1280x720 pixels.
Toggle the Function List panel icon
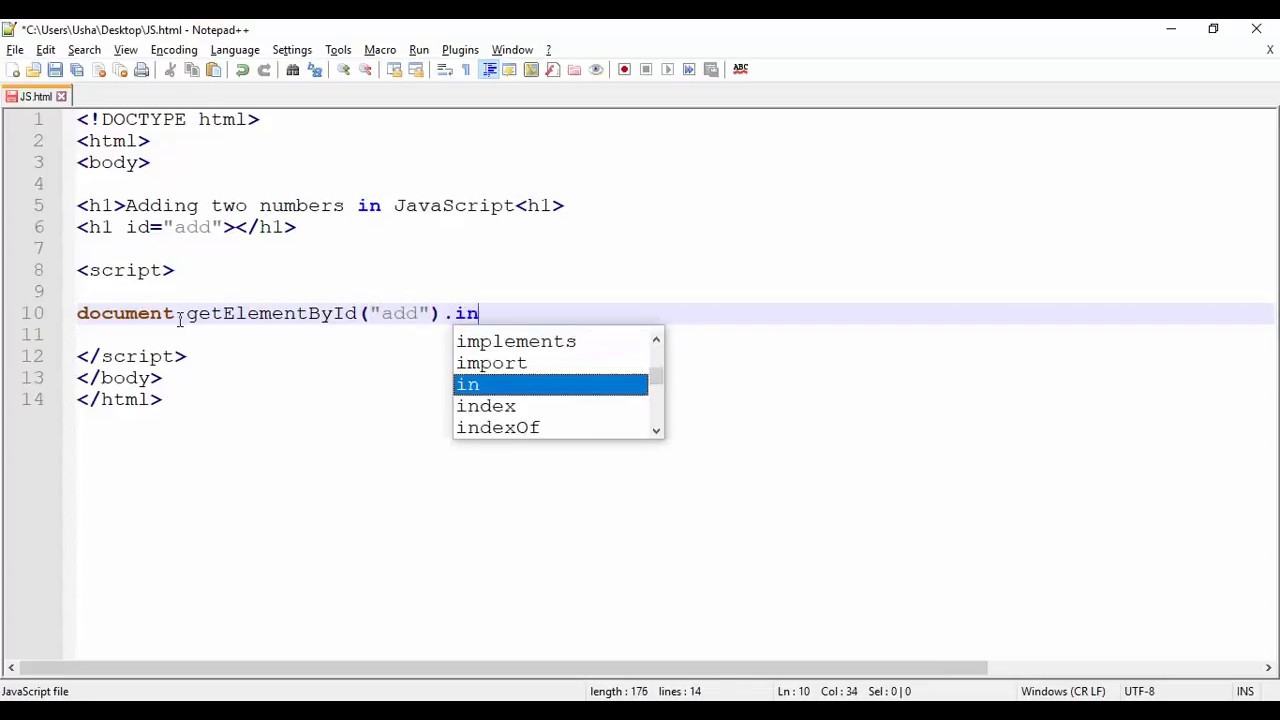(553, 70)
